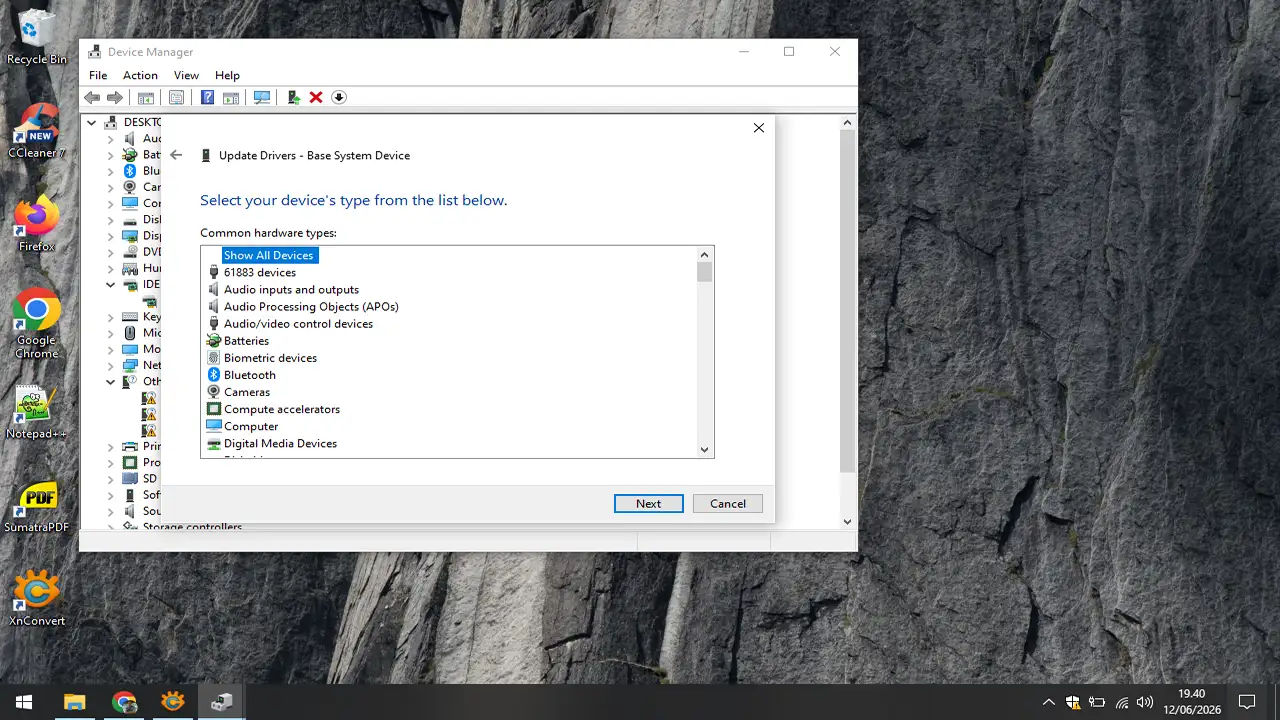
Task: Open the View menu in Device Manager
Action: (x=186, y=75)
